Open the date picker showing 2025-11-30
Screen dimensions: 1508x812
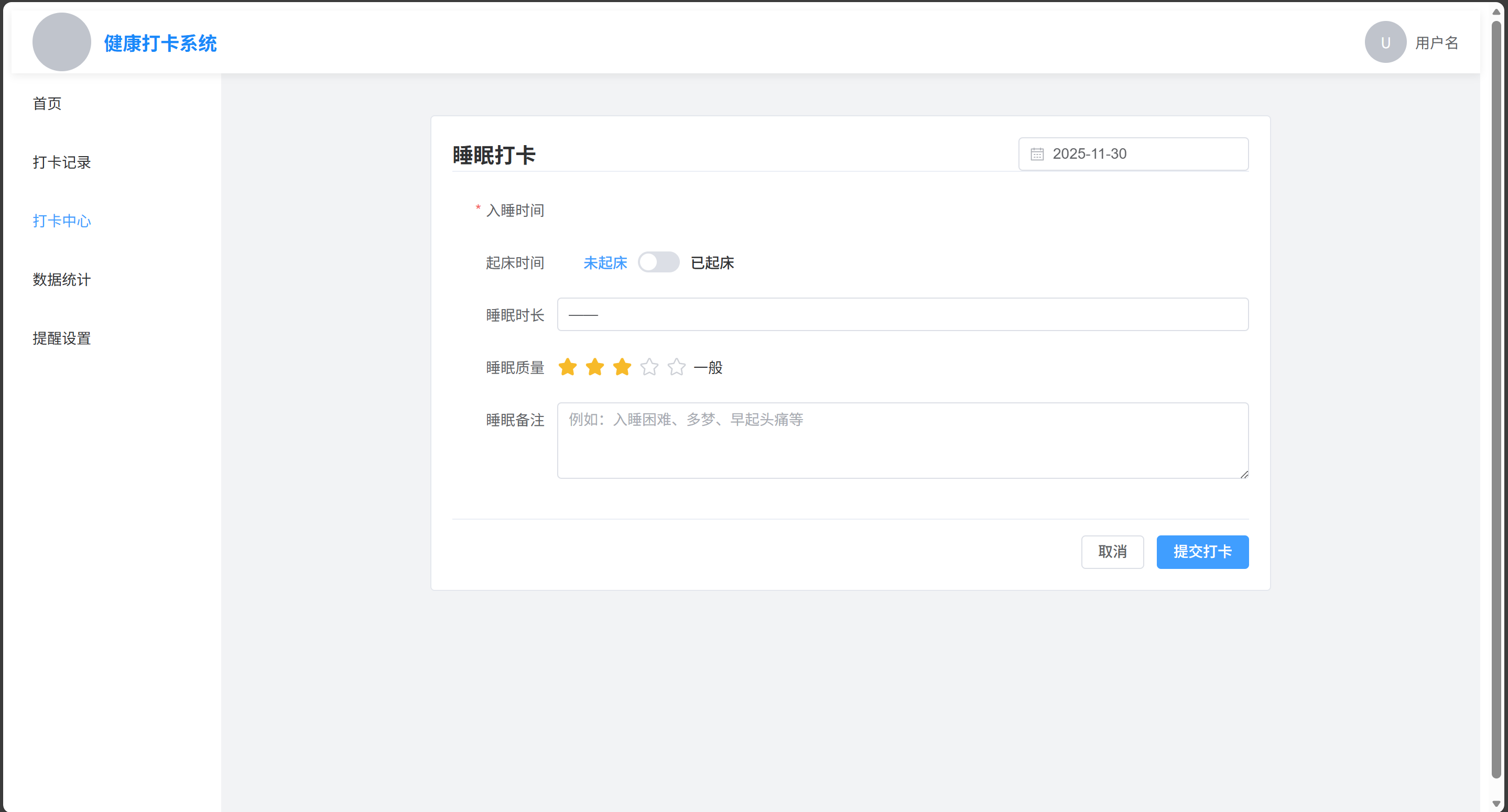pos(1133,154)
